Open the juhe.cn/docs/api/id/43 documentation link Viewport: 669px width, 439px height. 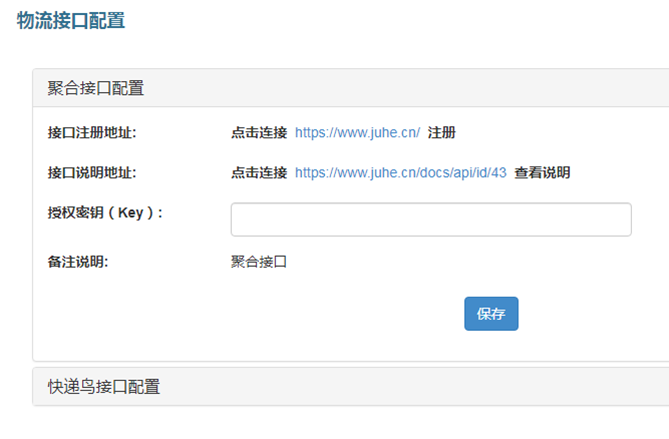point(401,173)
